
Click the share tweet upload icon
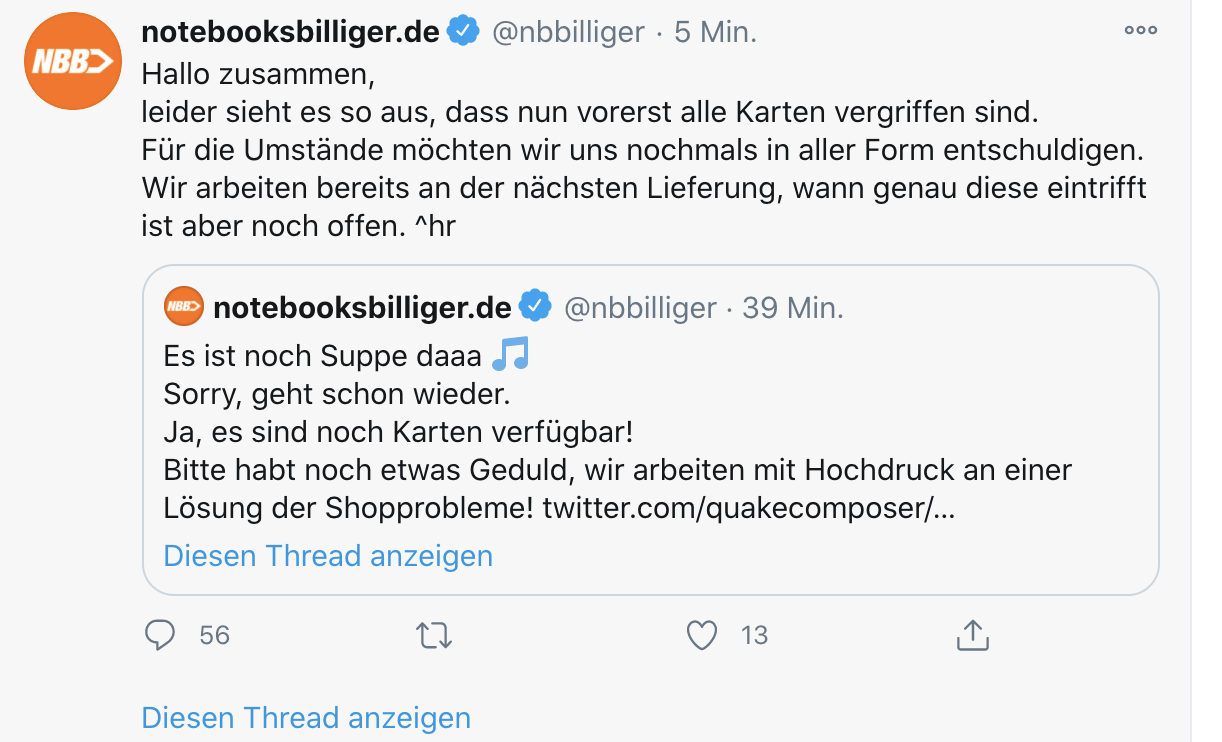point(972,635)
